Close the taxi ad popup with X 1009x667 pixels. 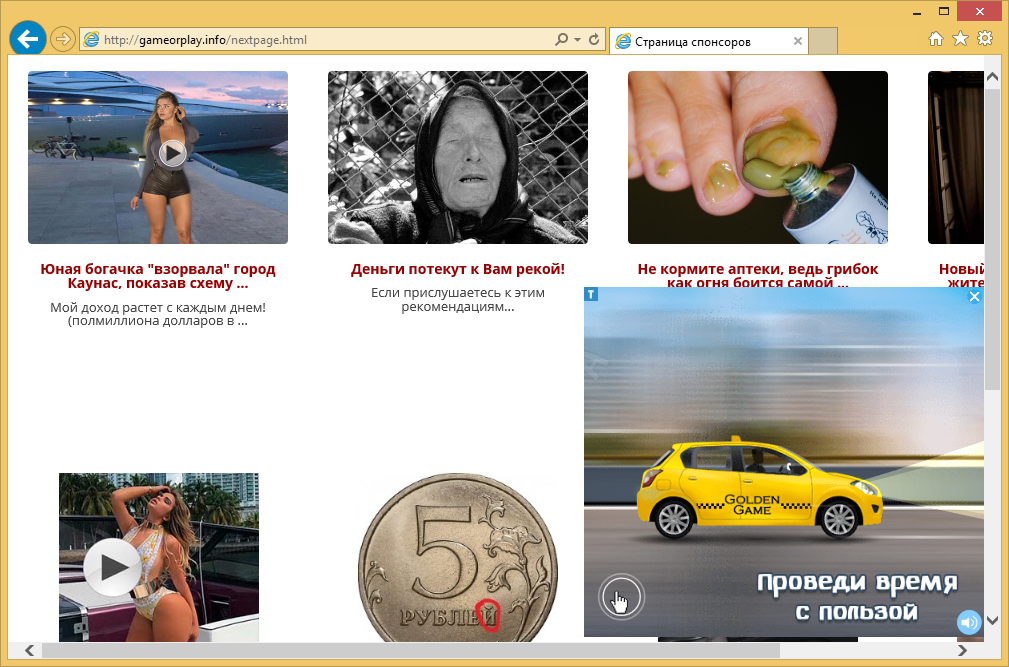click(974, 297)
